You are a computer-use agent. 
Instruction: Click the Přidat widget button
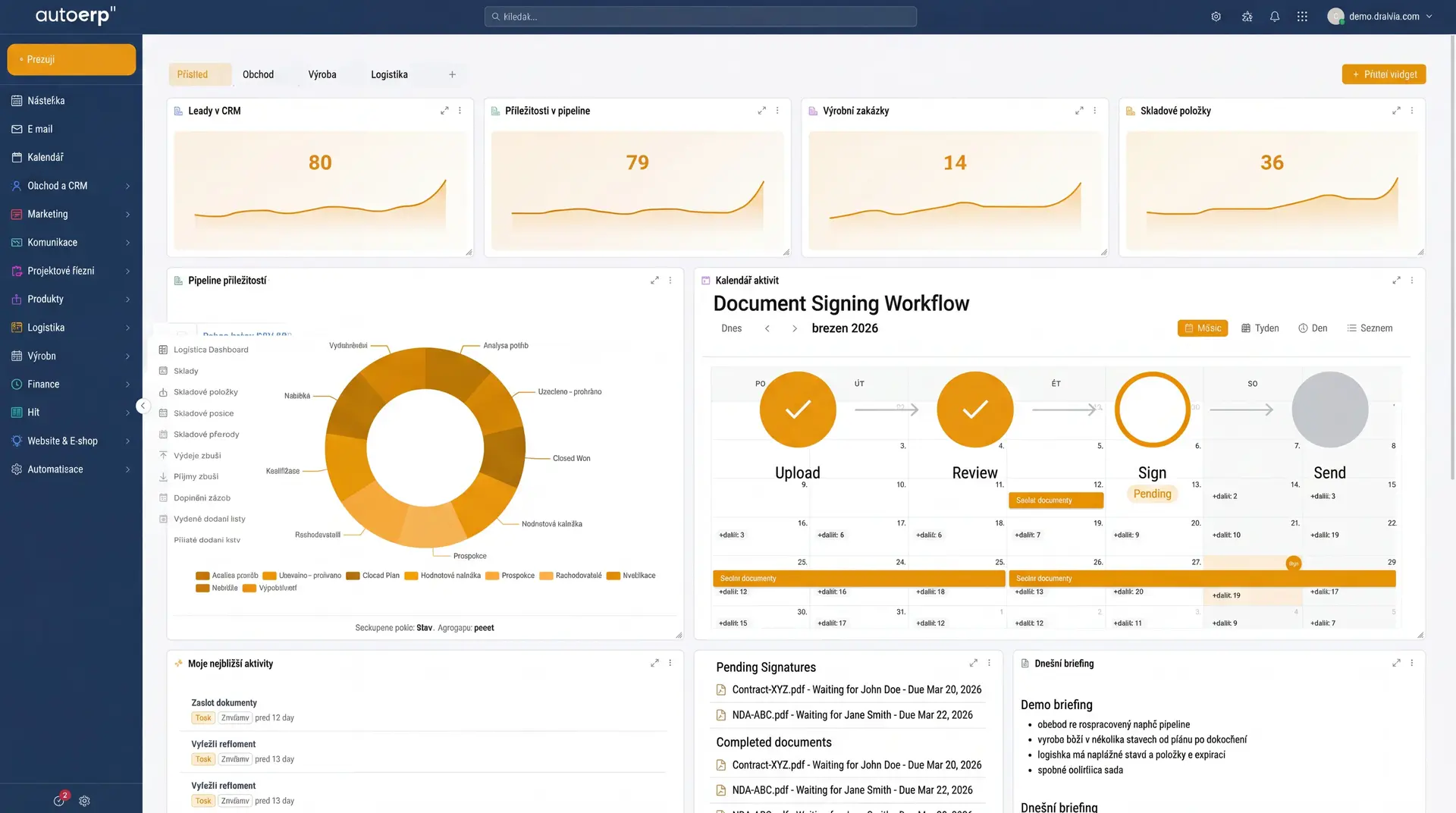coord(1383,74)
